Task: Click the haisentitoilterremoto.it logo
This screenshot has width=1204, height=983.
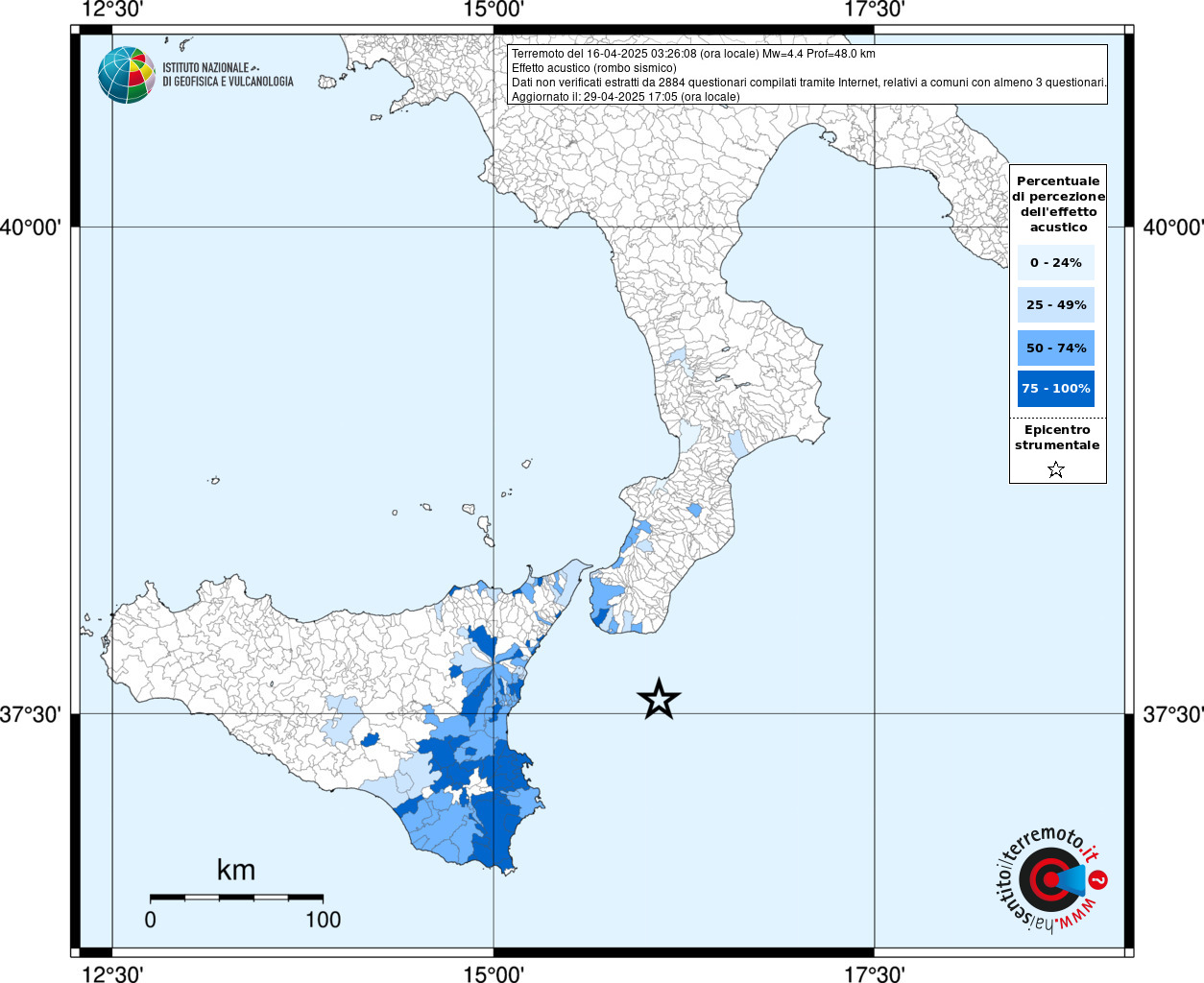Action: click(1051, 879)
